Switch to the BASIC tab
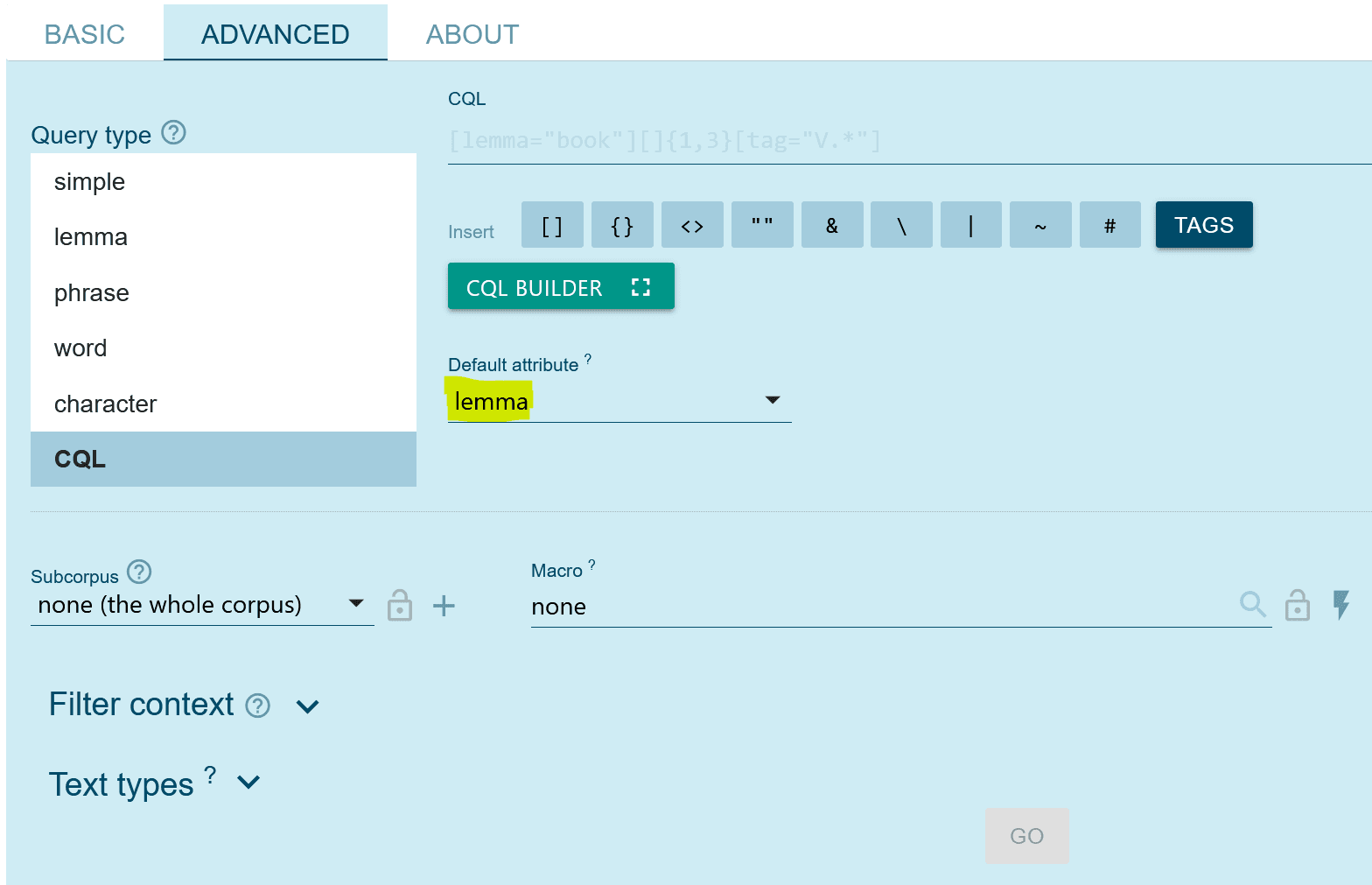Screen dimensions: 1372x885 85,34
